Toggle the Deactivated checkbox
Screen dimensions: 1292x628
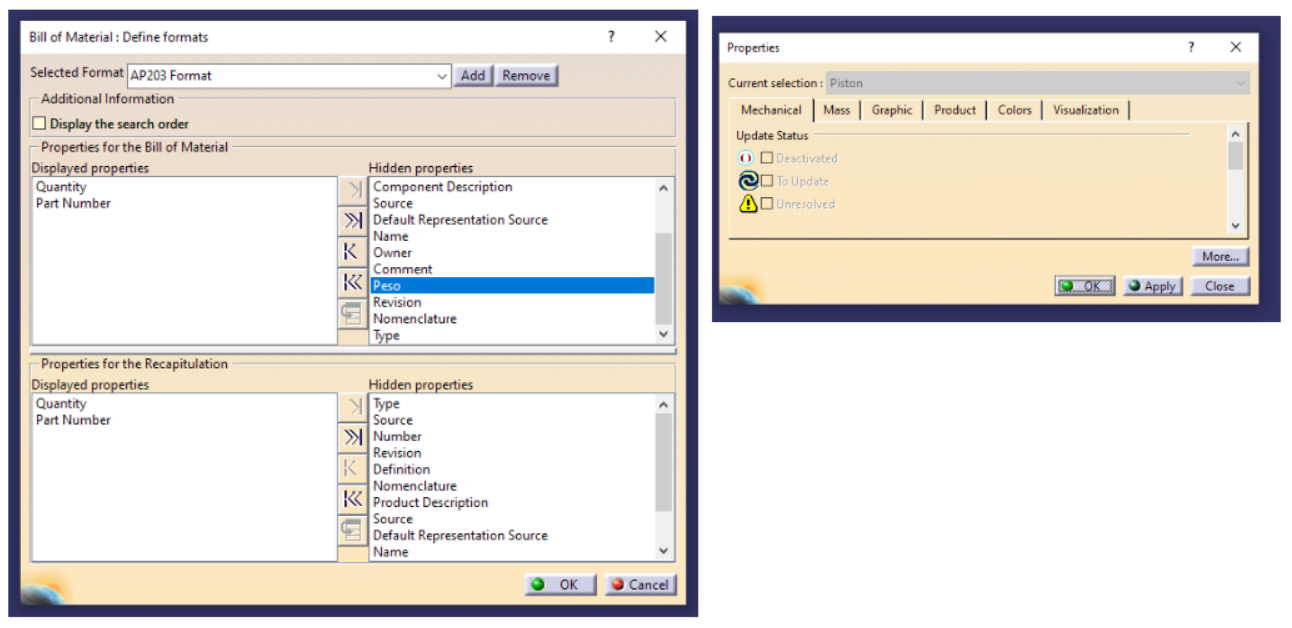(x=767, y=158)
